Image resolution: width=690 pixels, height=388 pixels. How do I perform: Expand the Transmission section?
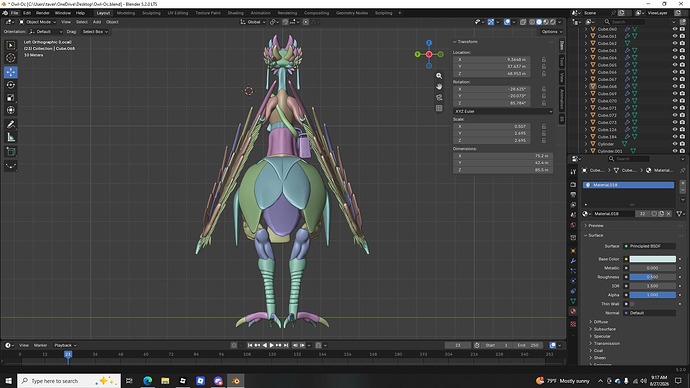point(606,344)
